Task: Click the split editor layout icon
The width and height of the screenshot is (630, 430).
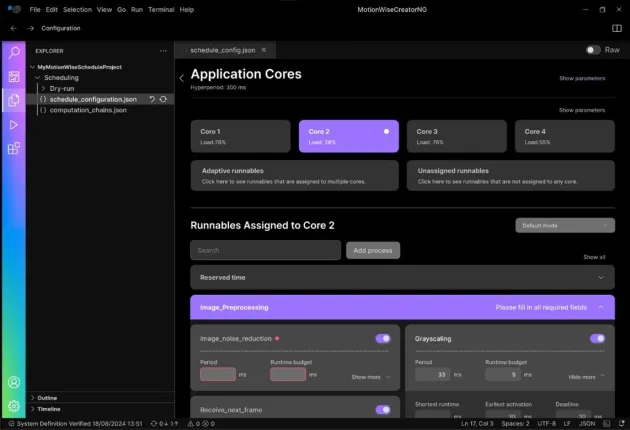Action: coord(615,28)
